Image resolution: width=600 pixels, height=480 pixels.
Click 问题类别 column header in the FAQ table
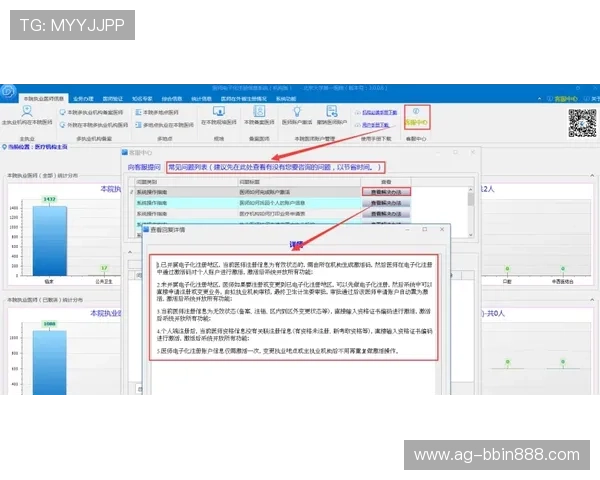point(186,182)
